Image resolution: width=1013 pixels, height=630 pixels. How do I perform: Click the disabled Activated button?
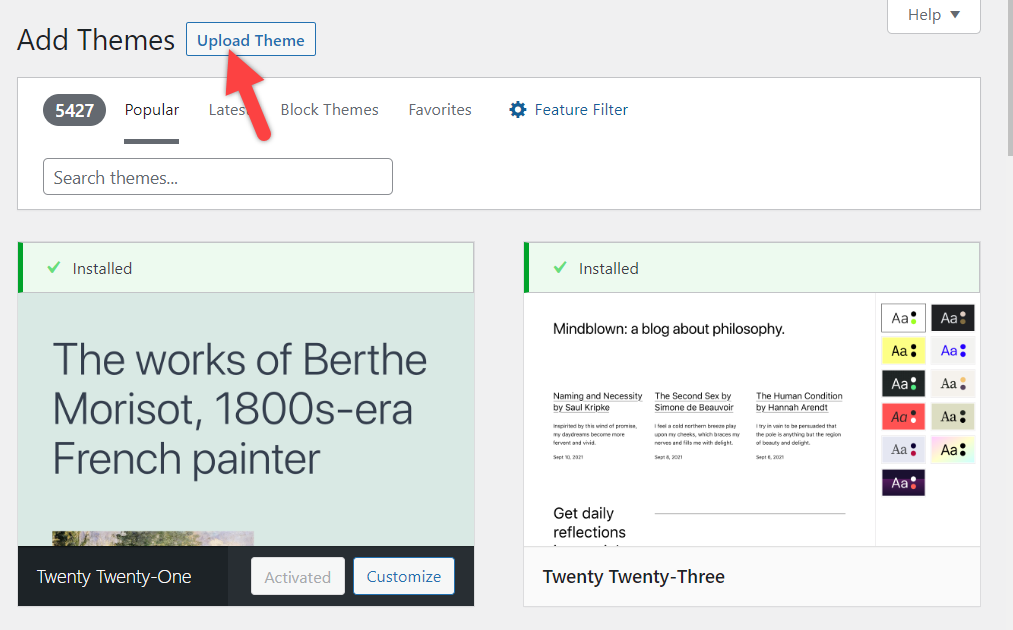297,577
